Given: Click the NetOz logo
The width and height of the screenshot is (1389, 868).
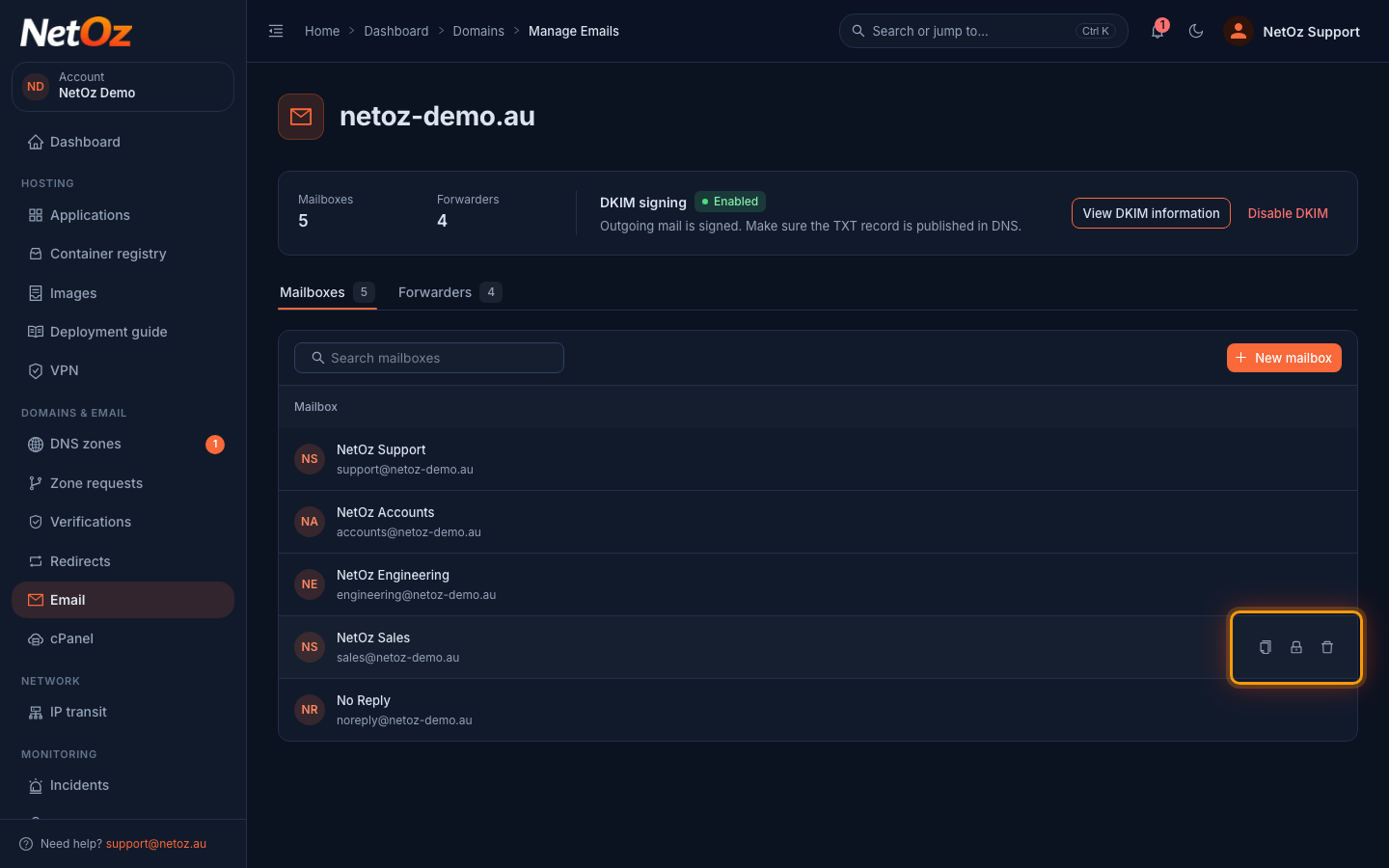Looking at the screenshot, I should (76, 33).
